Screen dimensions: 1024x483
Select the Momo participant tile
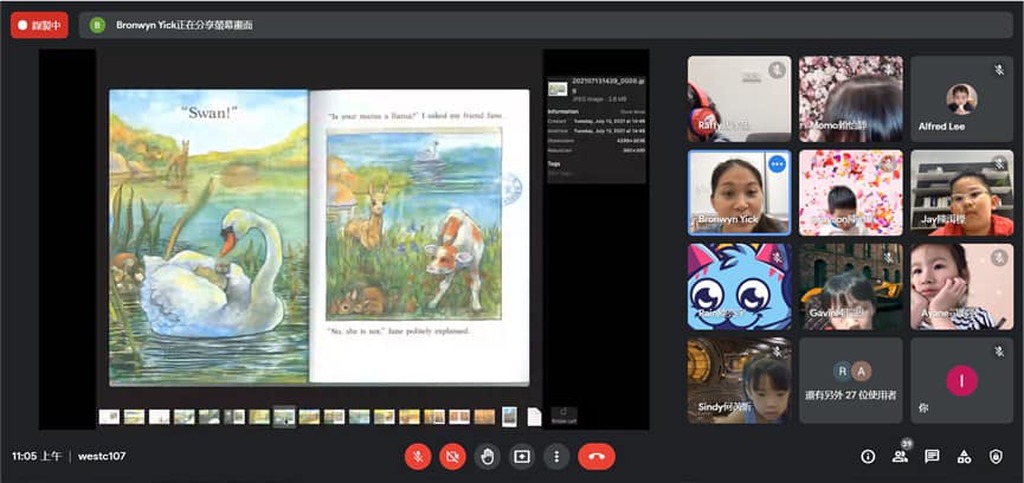coord(851,99)
